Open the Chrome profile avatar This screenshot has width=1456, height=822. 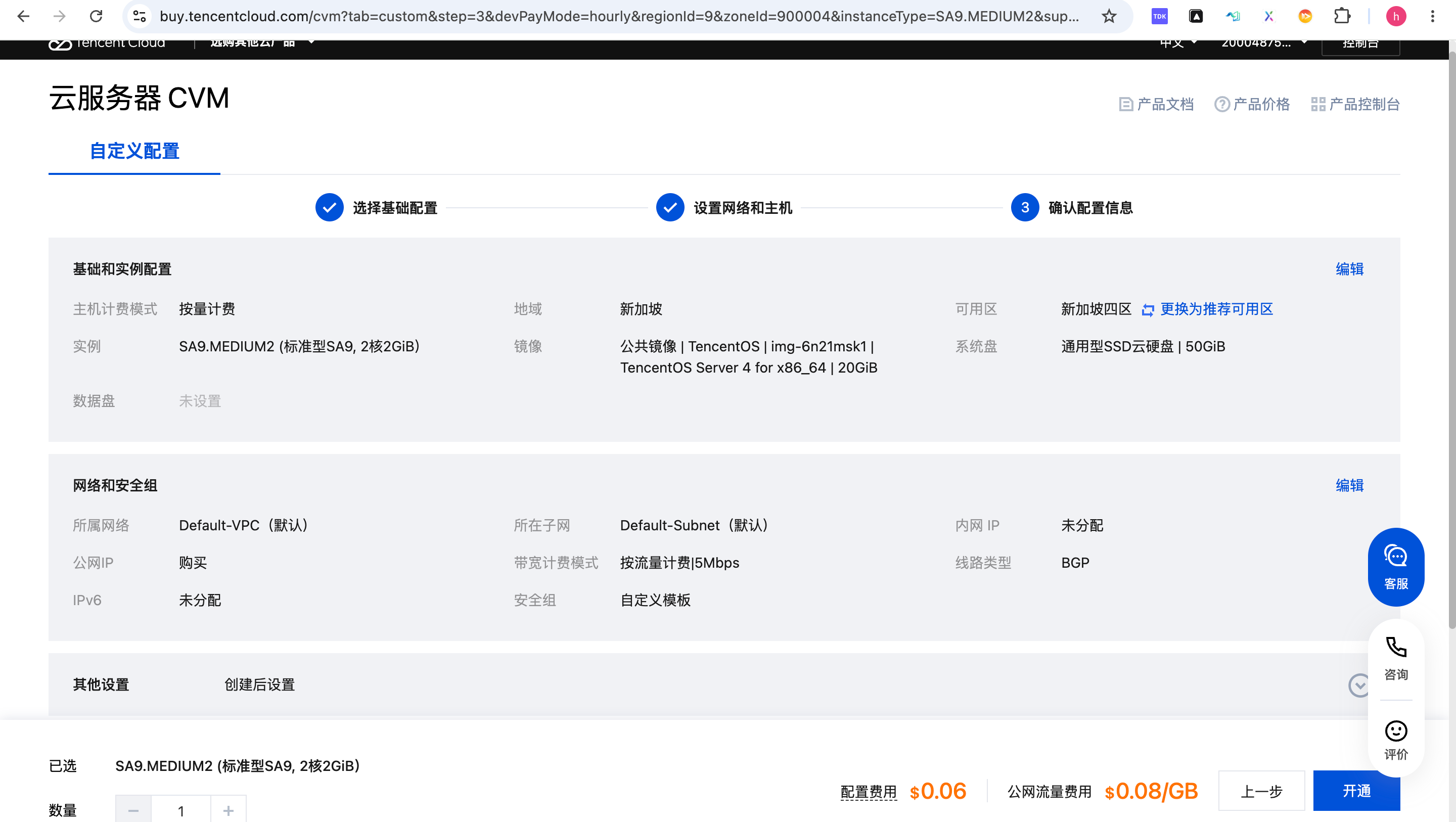point(1396,16)
